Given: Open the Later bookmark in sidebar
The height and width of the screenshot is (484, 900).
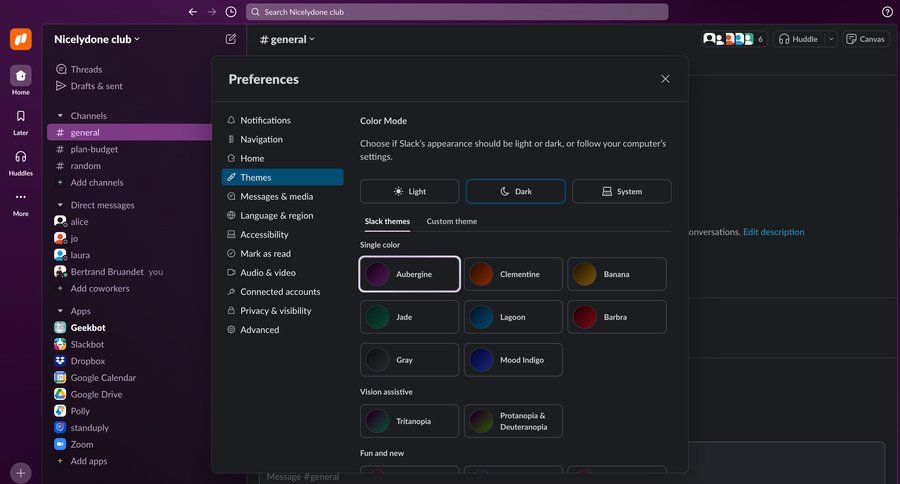Looking at the screenshot, I should coord(20,122).
